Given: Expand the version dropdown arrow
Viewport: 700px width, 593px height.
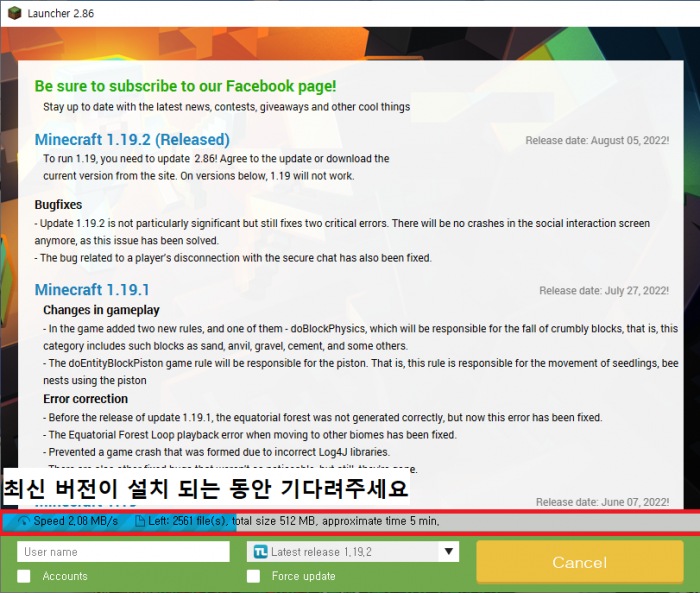Looking at the screenshot, I should (x=448, y=551).
